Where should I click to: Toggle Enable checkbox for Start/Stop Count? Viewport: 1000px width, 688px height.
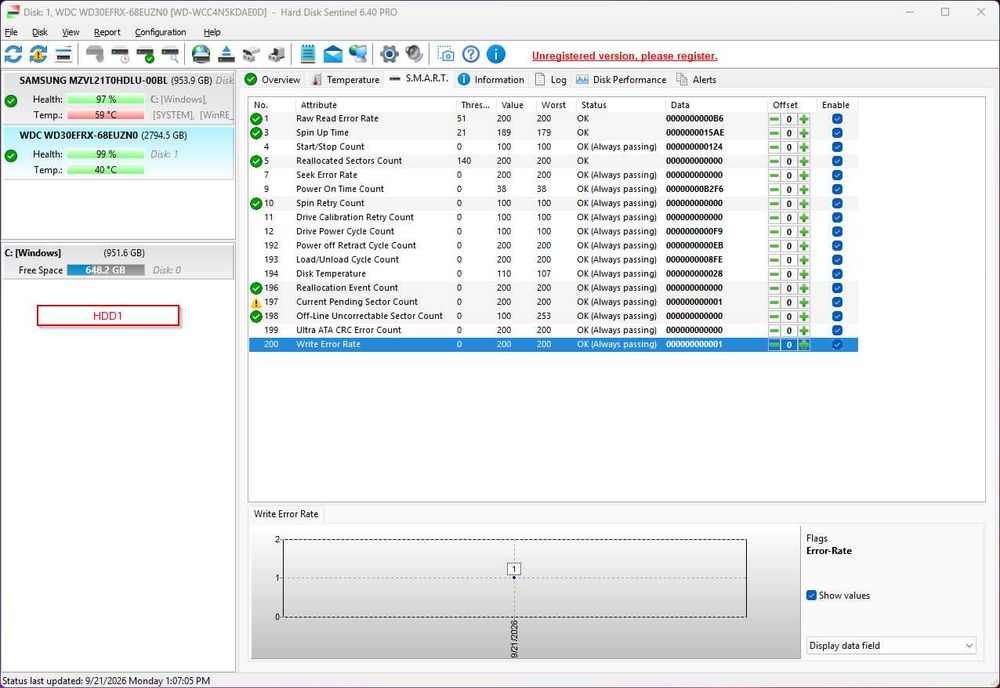click(837, 147)
